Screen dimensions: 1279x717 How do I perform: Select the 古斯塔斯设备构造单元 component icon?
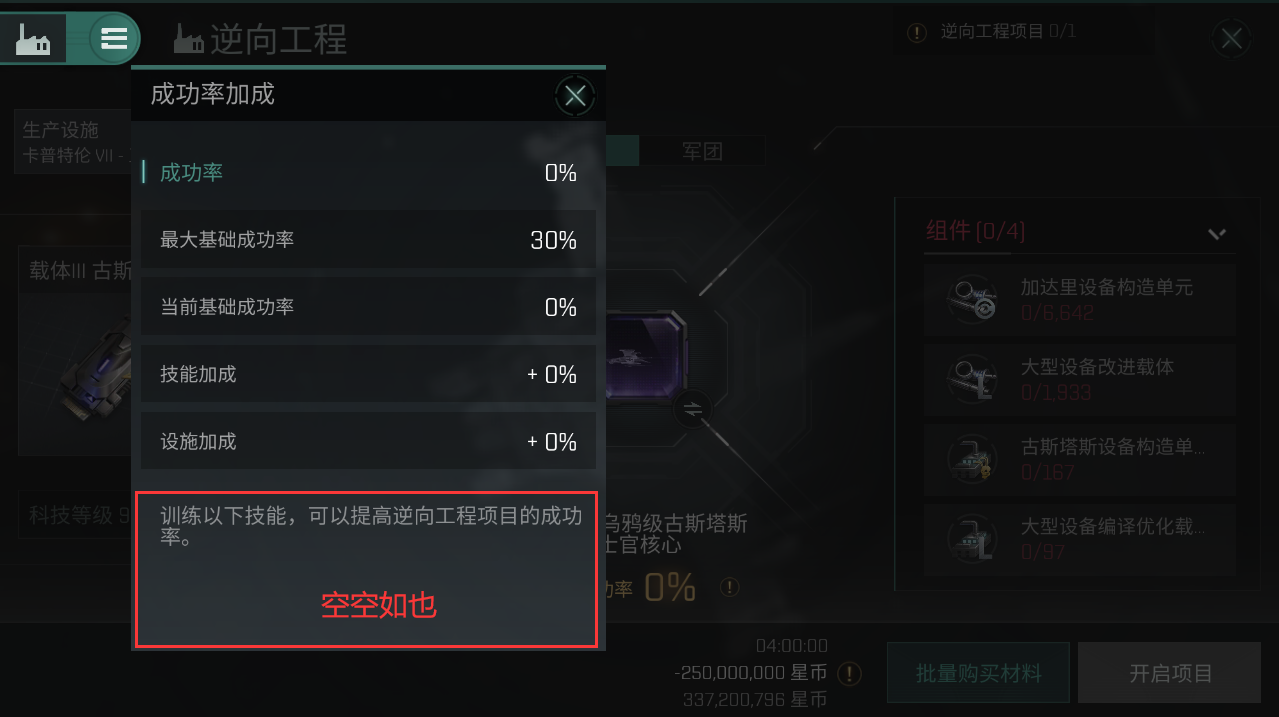click(970, 459)
